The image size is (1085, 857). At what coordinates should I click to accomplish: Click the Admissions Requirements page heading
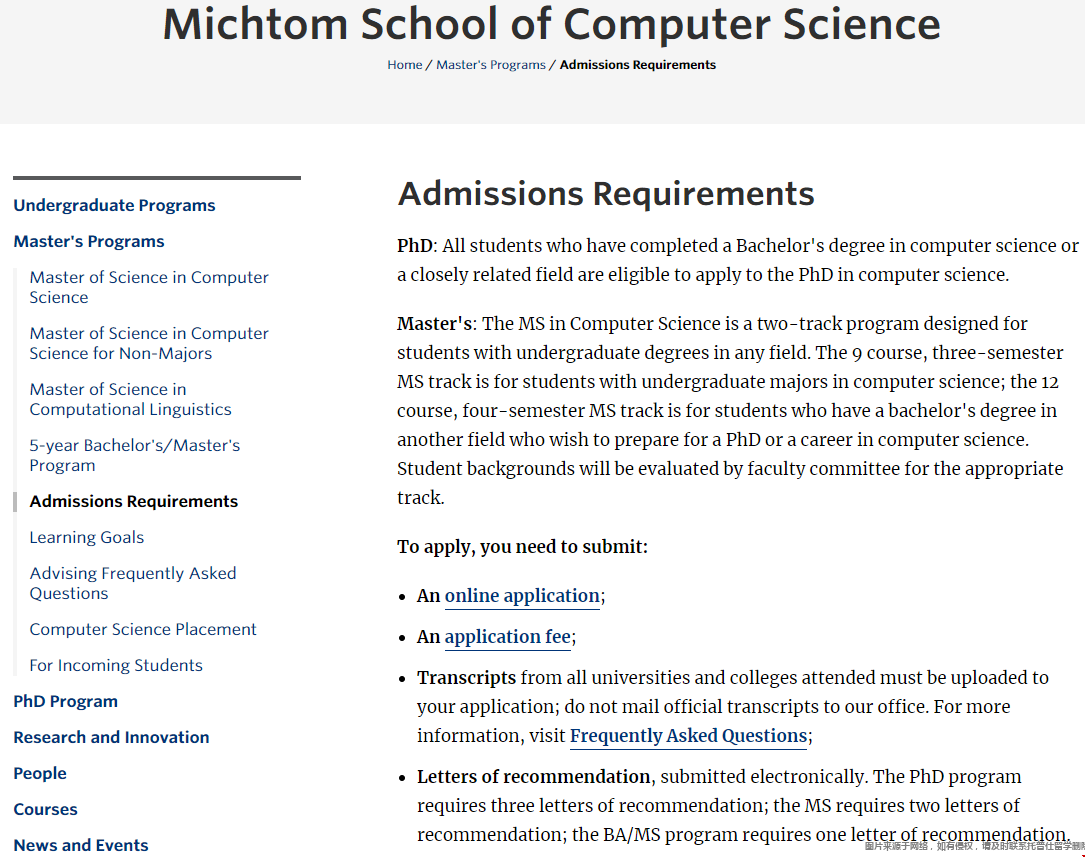coord(605,194)
